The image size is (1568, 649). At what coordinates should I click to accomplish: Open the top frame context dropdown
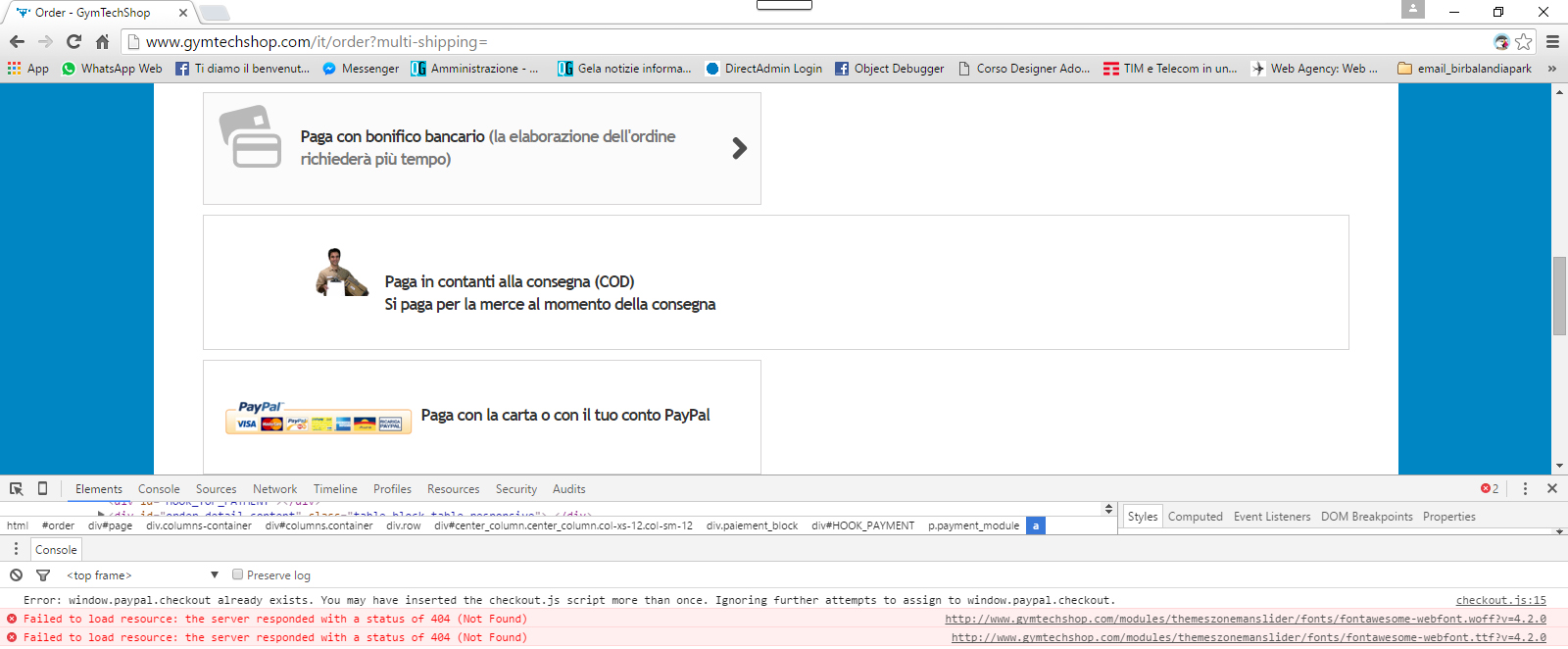(x=142, y=575)
